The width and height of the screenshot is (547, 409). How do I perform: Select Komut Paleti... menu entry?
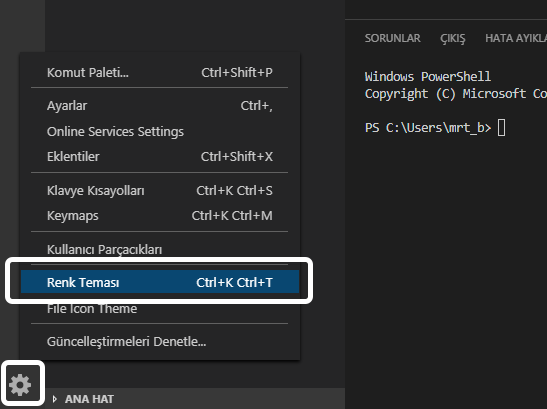(159, 73)
